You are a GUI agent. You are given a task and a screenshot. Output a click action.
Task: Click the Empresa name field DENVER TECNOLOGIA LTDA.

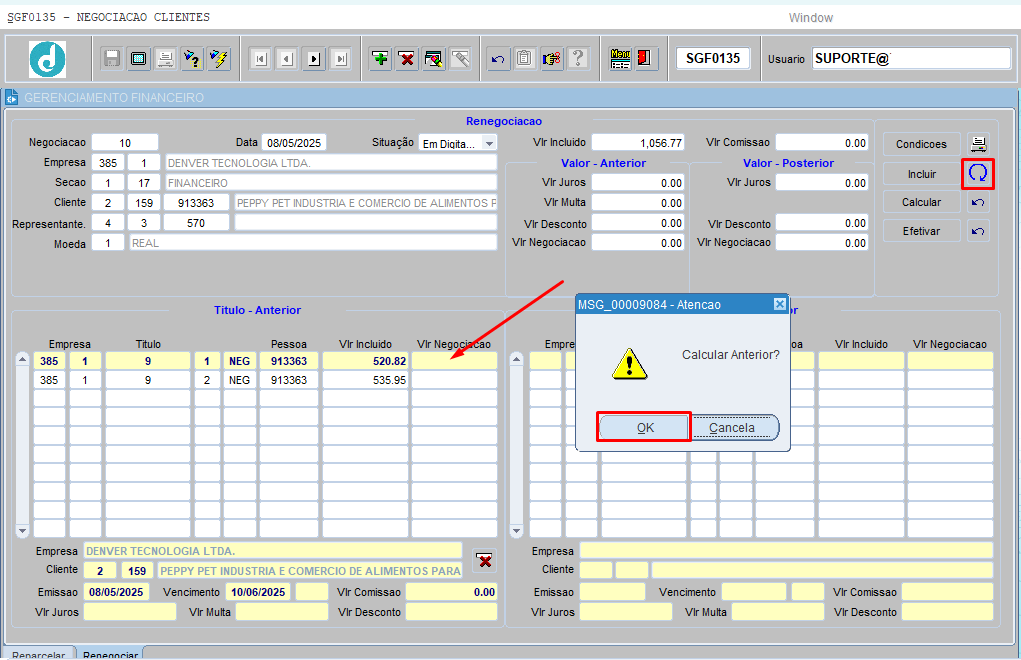[331, 163]
